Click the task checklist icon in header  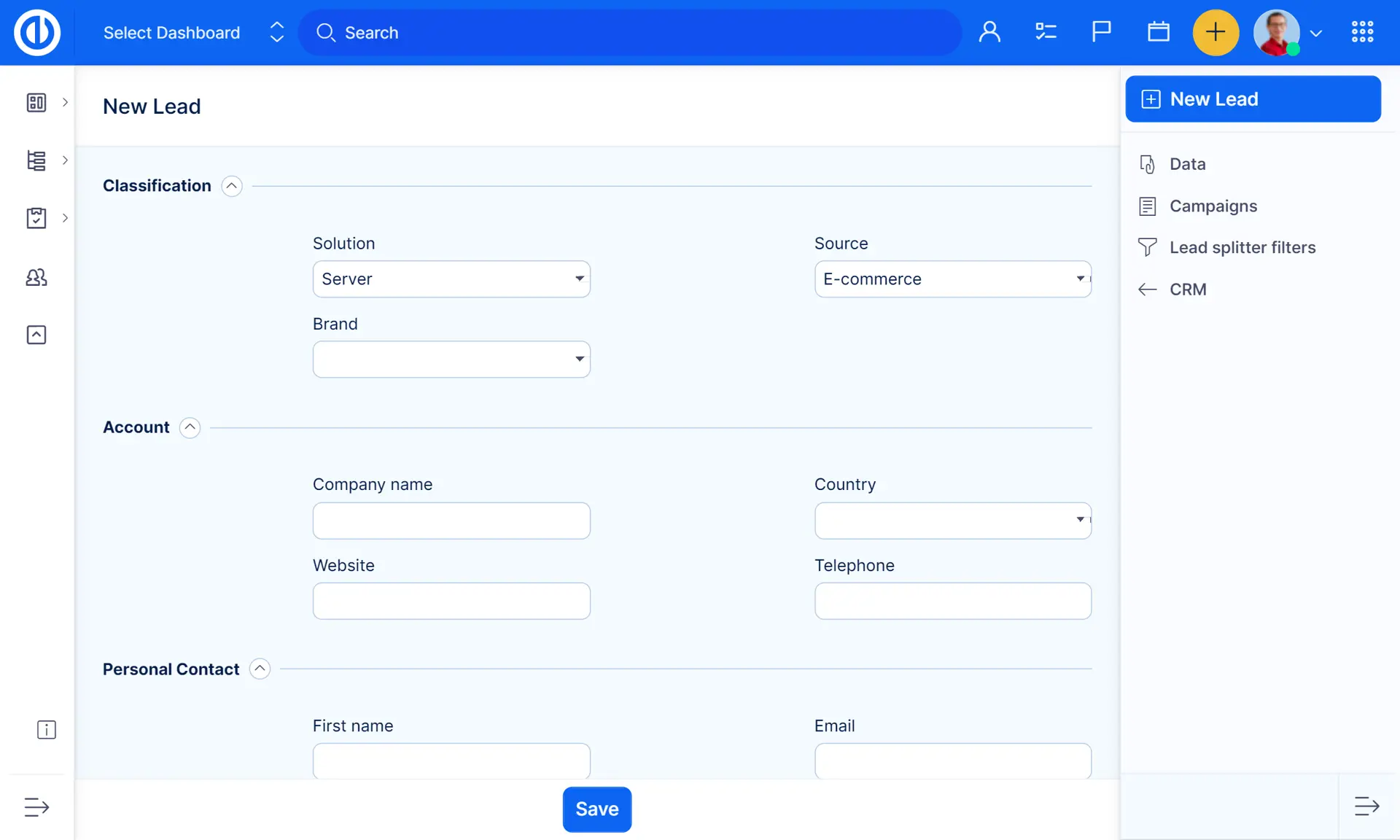(1046, 32)
